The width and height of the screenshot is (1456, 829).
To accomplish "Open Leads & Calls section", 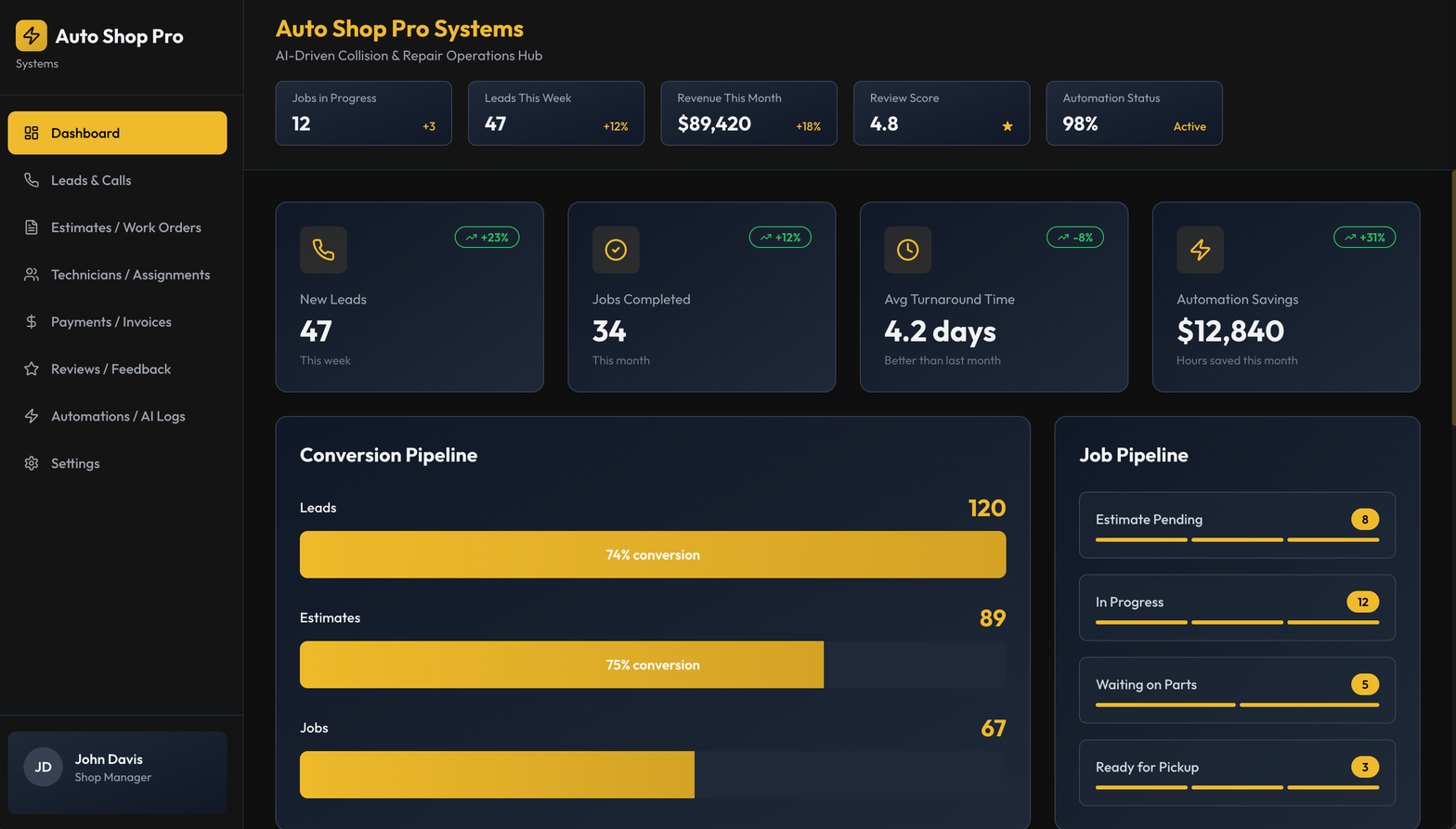I will (x=117, y=180).
